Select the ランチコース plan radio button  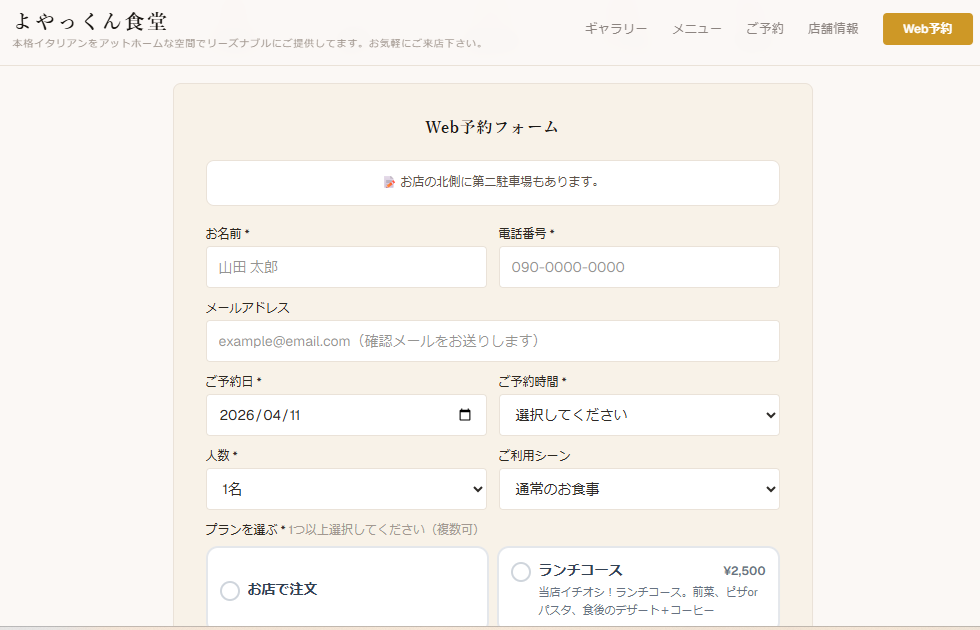pyautogui.click(x=521, y=571)
